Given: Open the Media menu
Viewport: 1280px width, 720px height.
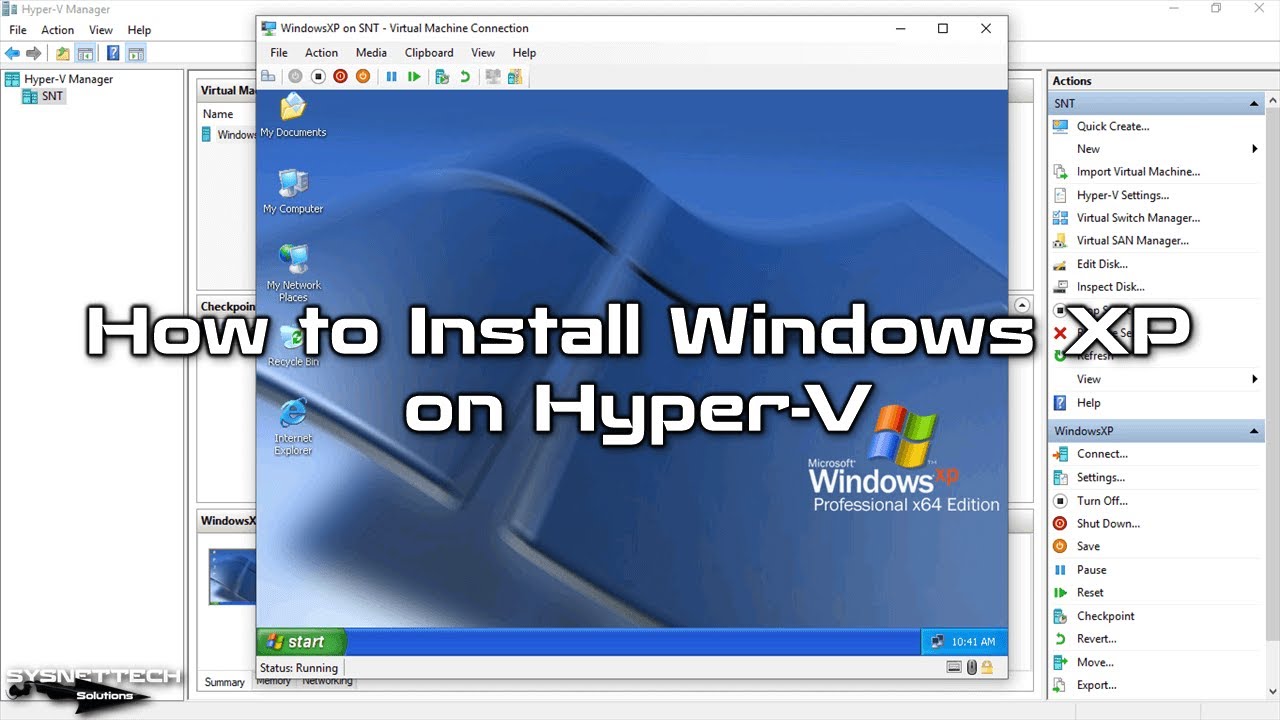Looking at the screenshot, I should click(371, 53).
